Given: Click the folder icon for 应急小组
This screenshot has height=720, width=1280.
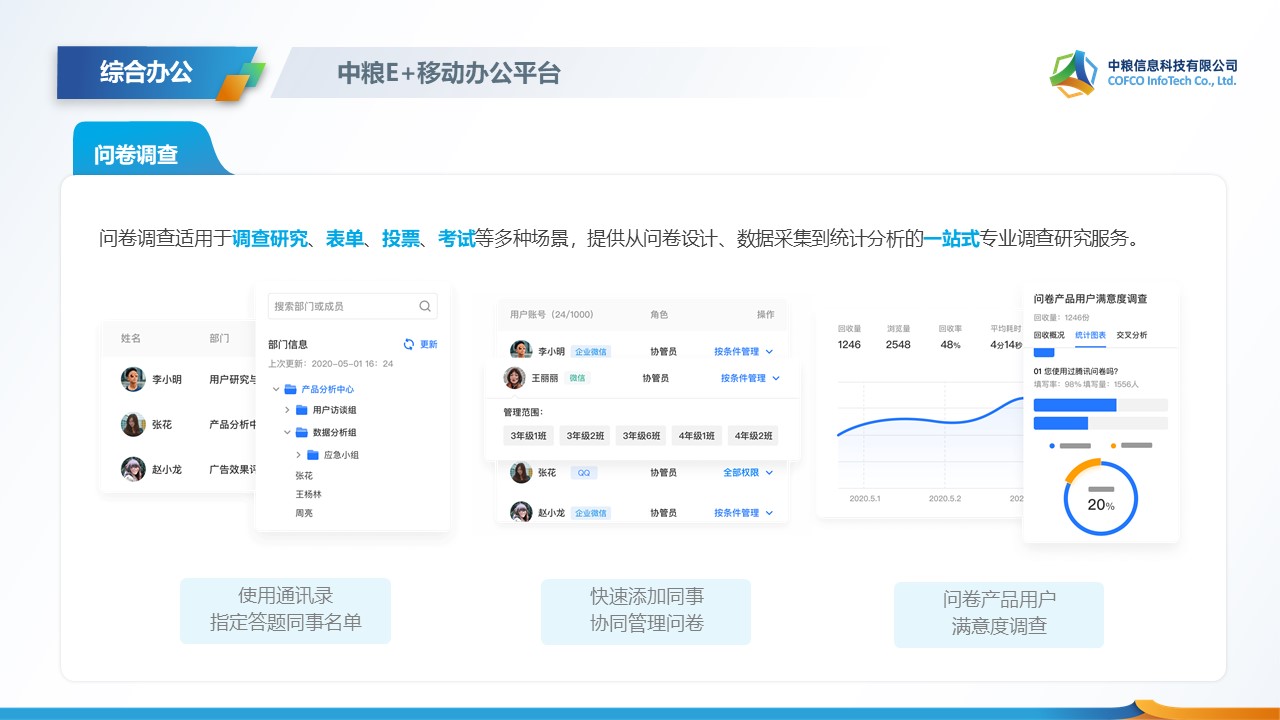Looking at the screenshot, I should pyautogui.click(x=312, y=455).
